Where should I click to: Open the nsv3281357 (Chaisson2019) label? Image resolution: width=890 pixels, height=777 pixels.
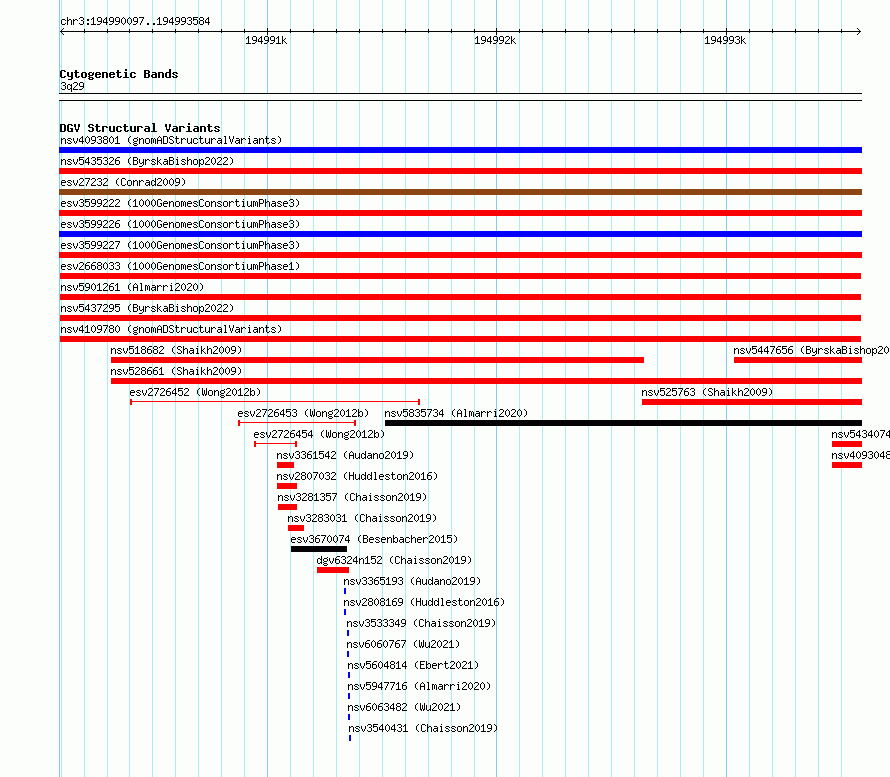(x=352, y=497)
